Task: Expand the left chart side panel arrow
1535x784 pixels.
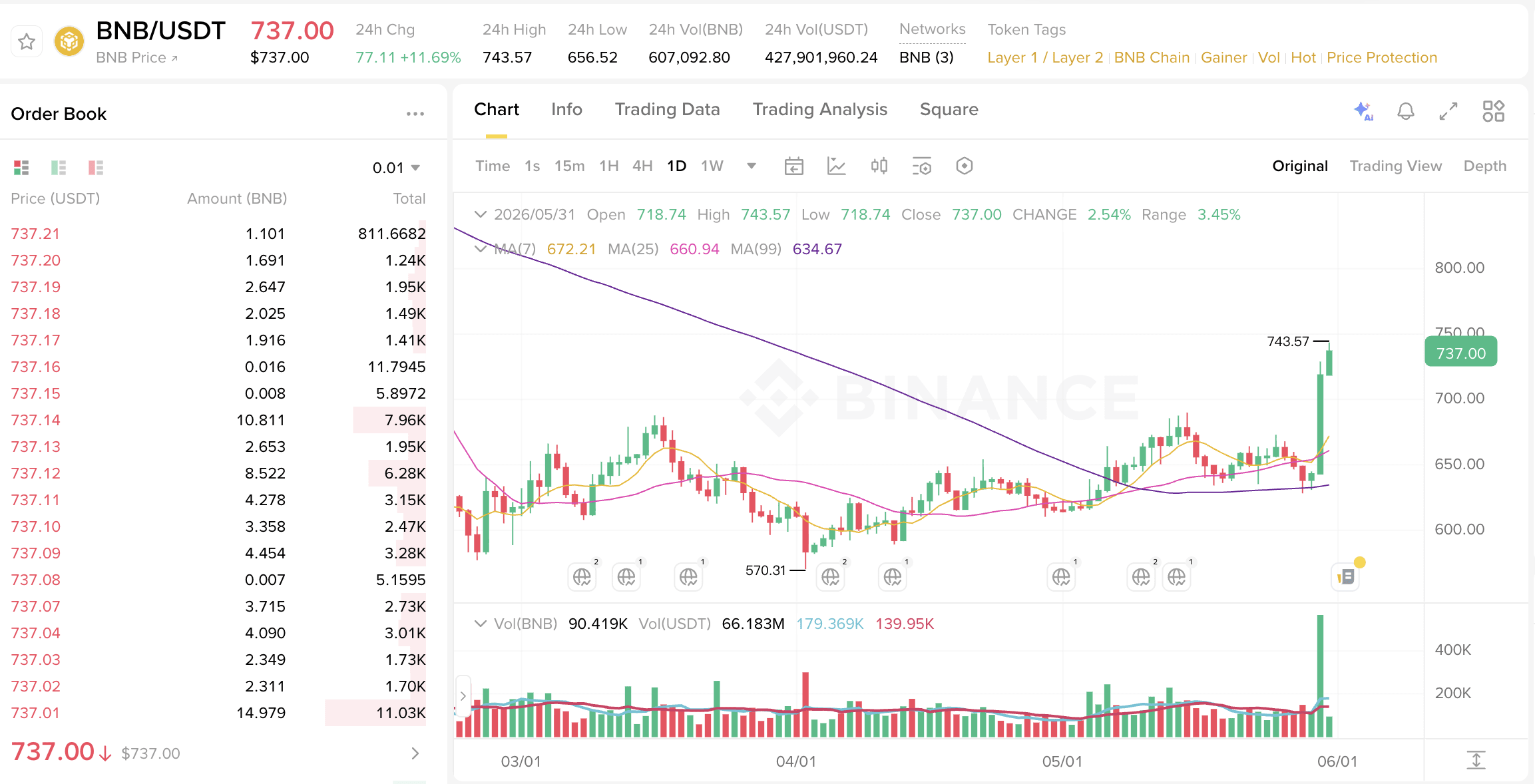Action: [x=463, y=696]
